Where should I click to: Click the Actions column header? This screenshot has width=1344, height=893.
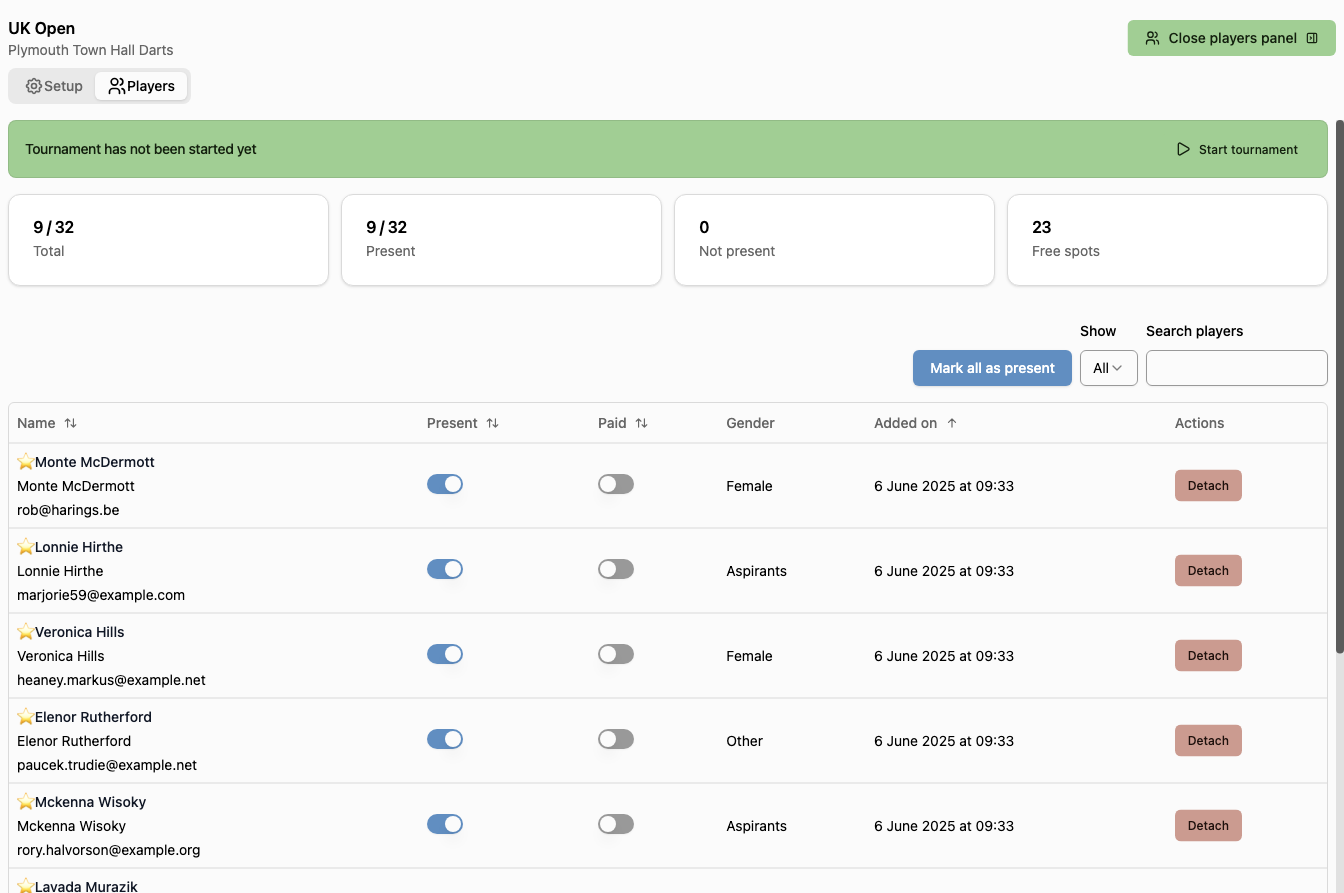(x=1199, y=423)
